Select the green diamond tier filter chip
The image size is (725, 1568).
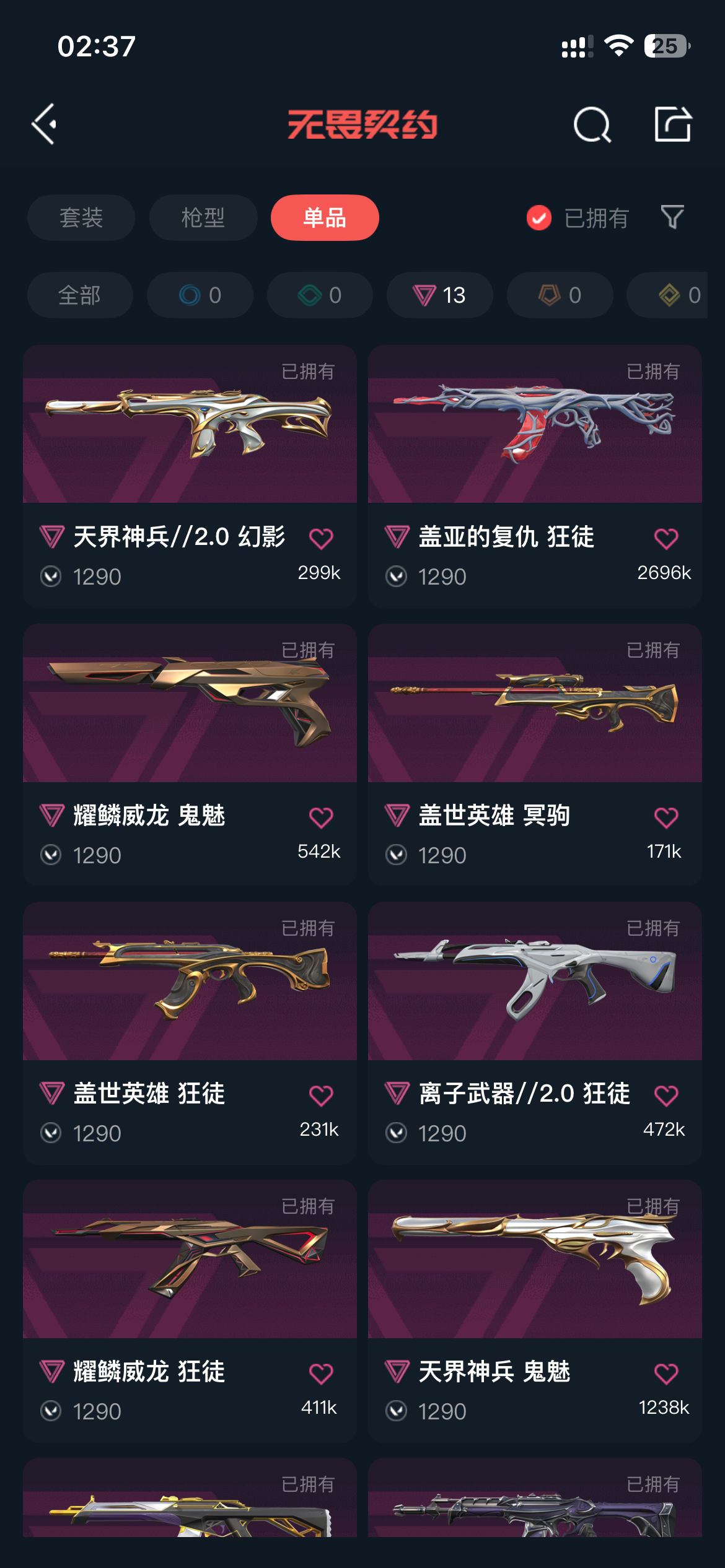(x=320, y=295)
